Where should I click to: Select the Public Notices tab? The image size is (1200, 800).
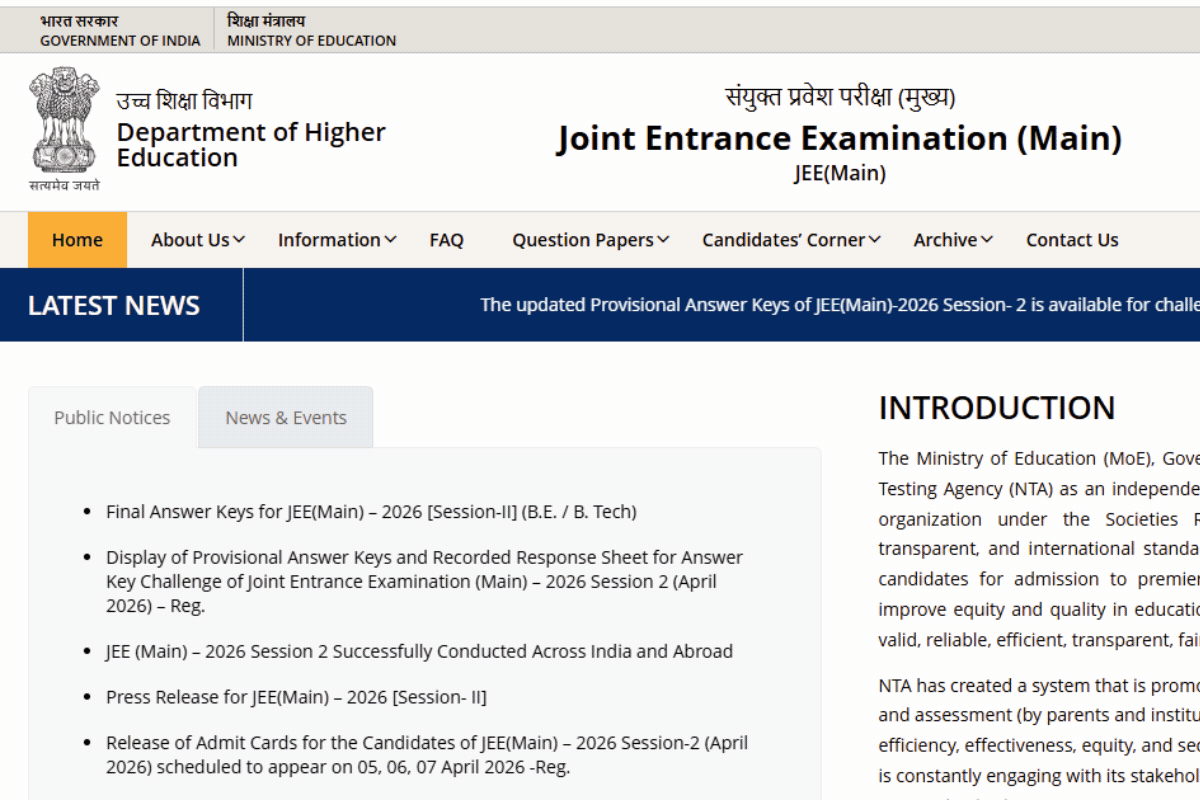point(112,418)
